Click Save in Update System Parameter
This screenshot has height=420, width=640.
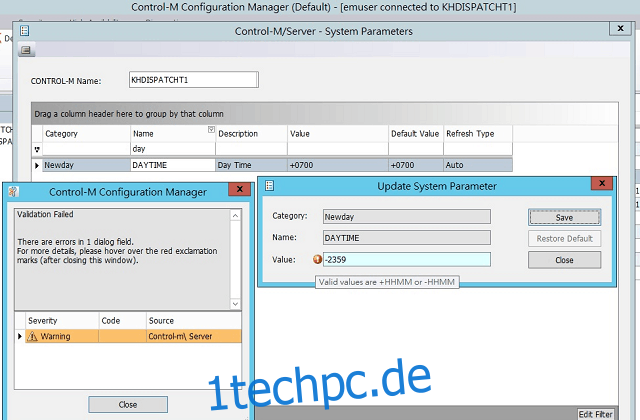coord(564,218)
